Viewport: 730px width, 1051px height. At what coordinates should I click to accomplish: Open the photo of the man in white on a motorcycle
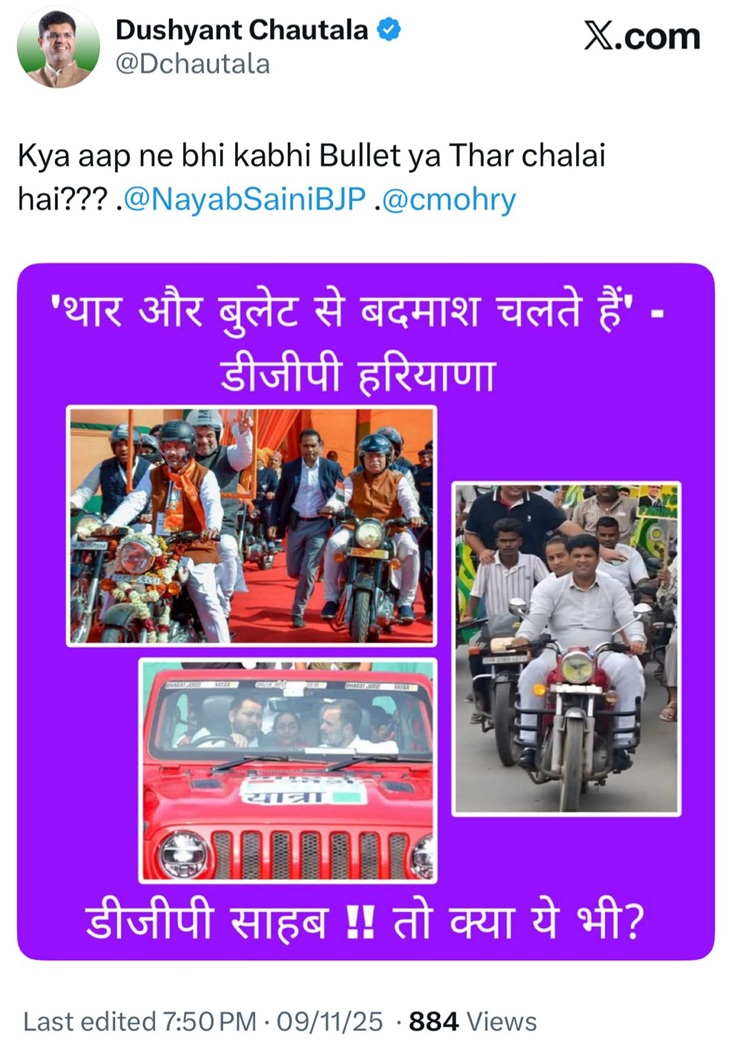click(x=566, y=649)
